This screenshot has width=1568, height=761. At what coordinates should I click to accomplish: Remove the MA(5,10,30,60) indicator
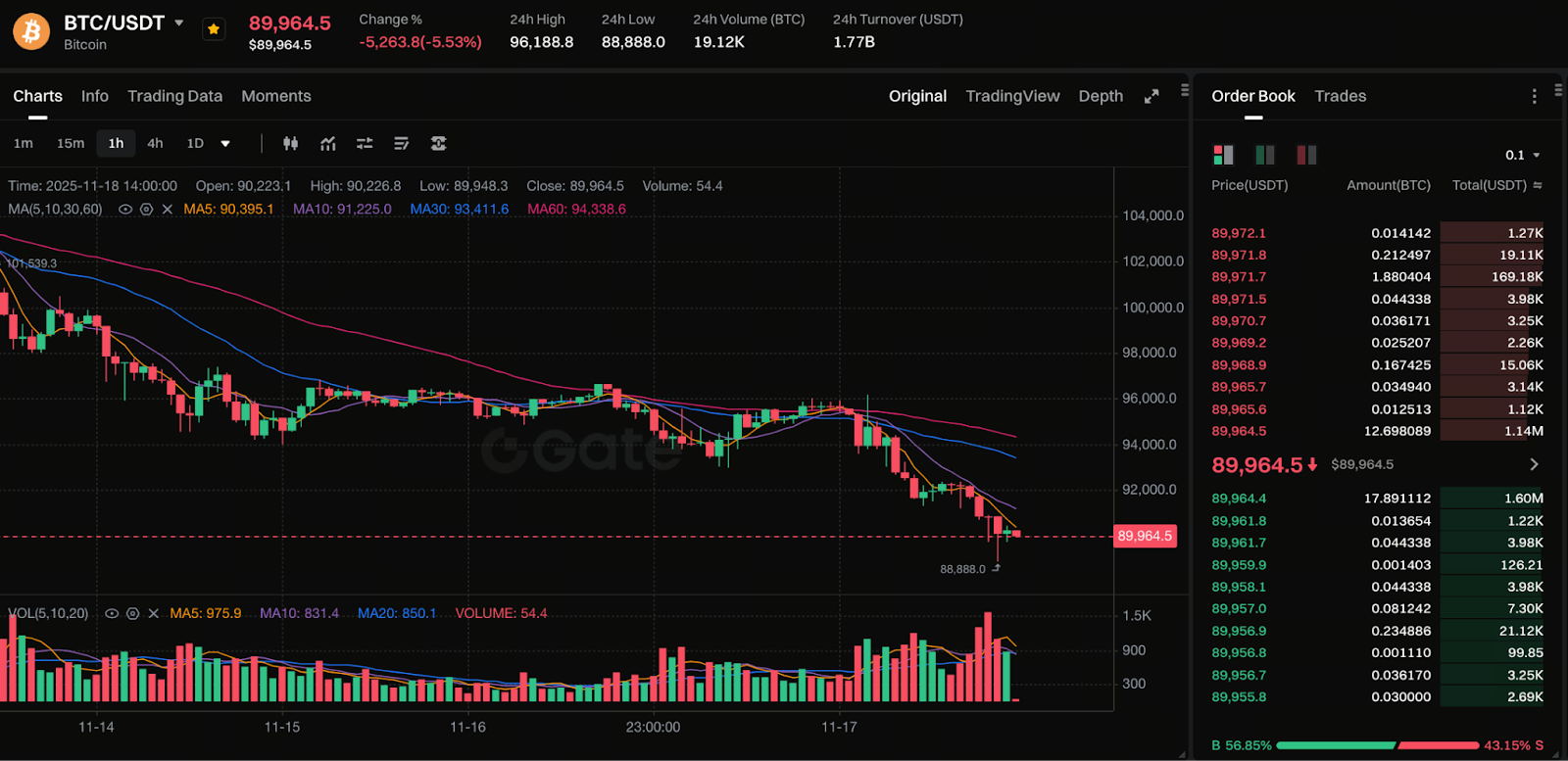pyautogui.click(x=168, y=210)
